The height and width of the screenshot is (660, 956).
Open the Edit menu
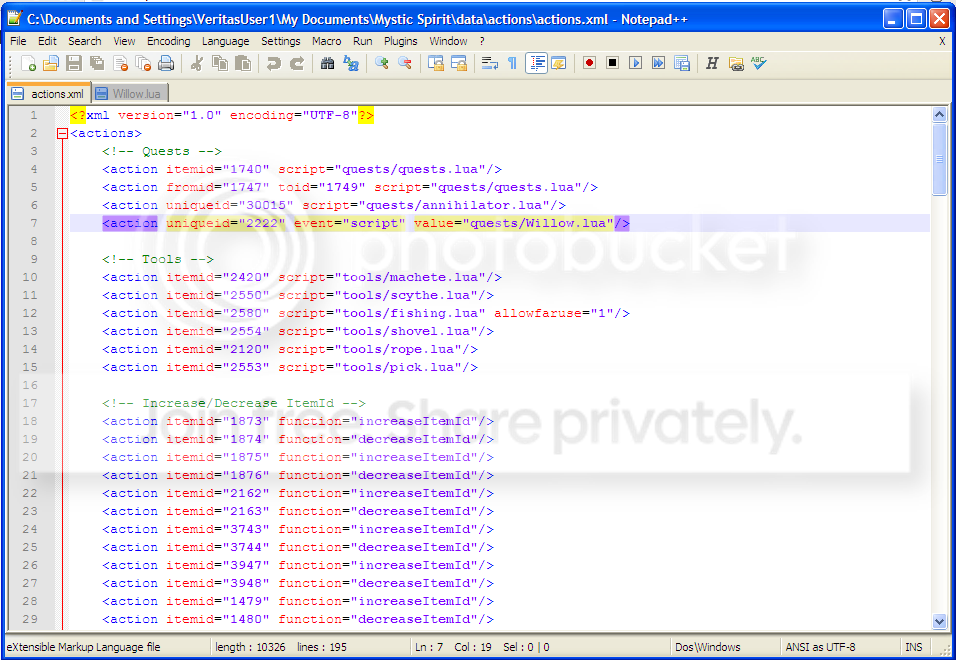coord(47,41)
